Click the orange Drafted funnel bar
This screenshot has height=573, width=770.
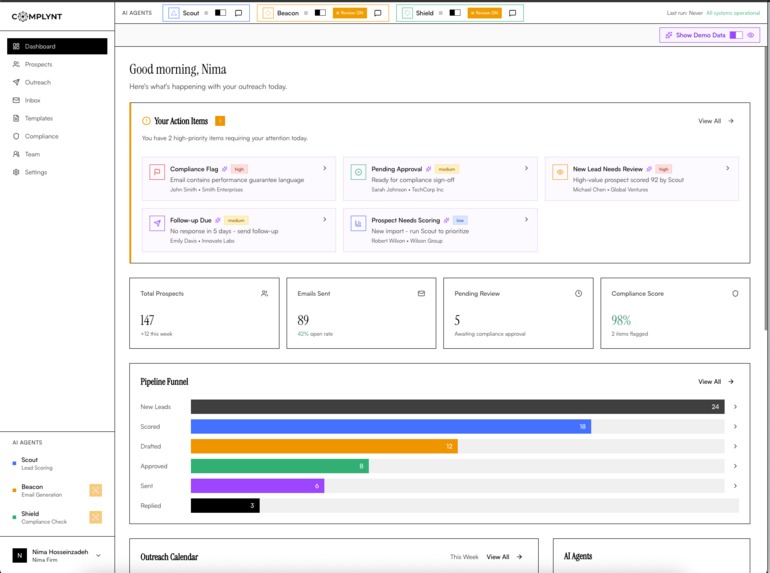coord(324,446)
